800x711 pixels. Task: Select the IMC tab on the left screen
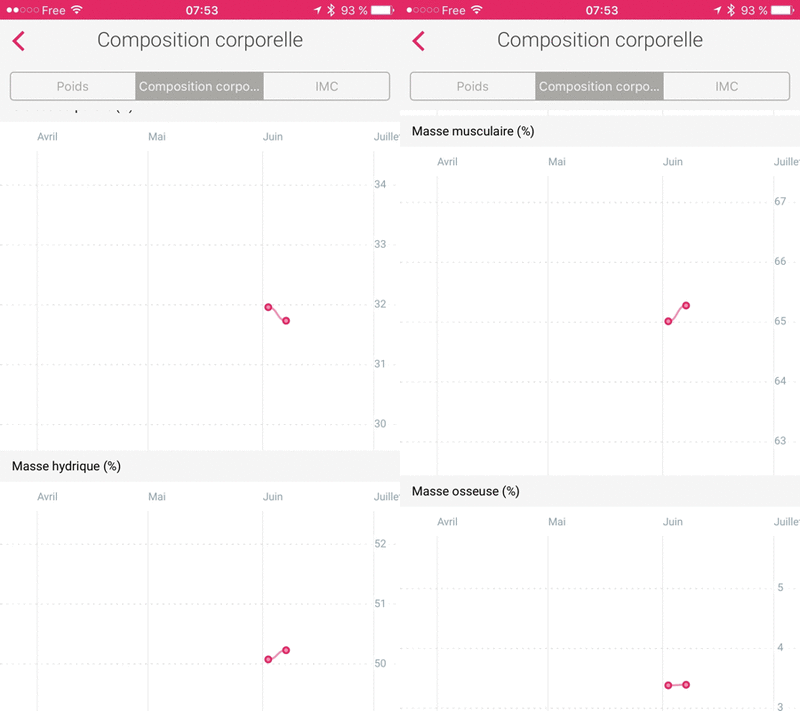[x=327, y=86]
